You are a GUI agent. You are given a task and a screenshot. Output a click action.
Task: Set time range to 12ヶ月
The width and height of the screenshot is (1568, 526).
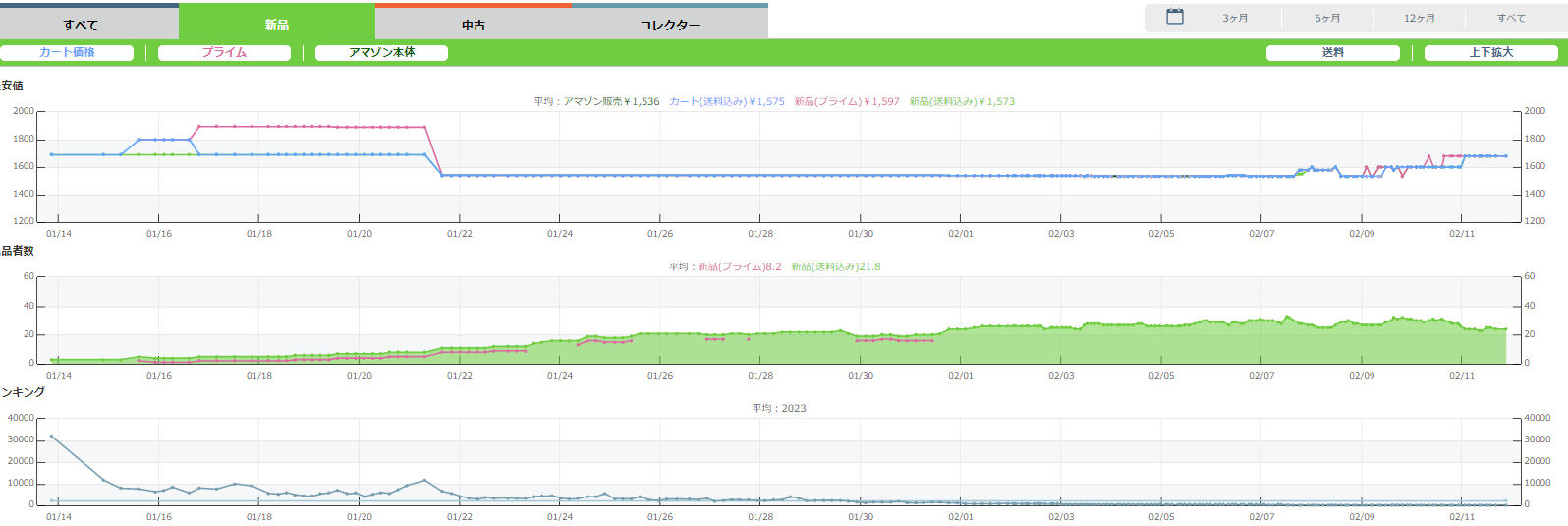pos(1419,19)
